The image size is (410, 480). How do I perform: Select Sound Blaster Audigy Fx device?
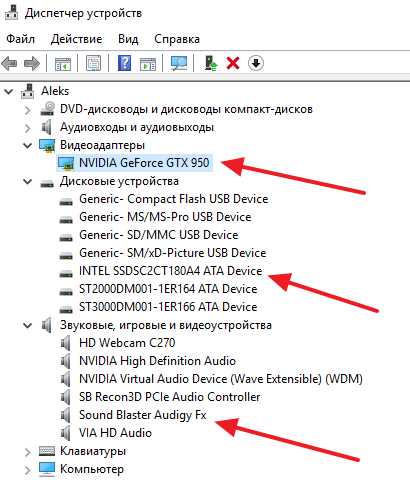[143, 415]
